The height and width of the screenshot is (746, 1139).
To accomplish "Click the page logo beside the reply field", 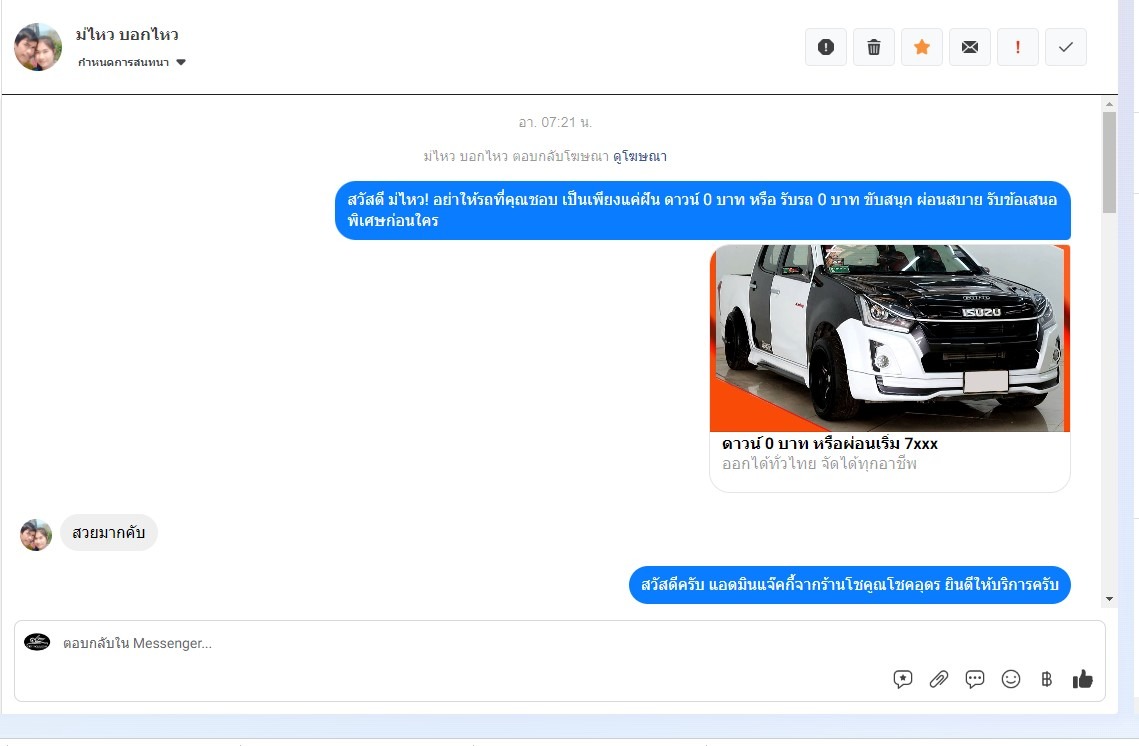I will pos(37,642).
